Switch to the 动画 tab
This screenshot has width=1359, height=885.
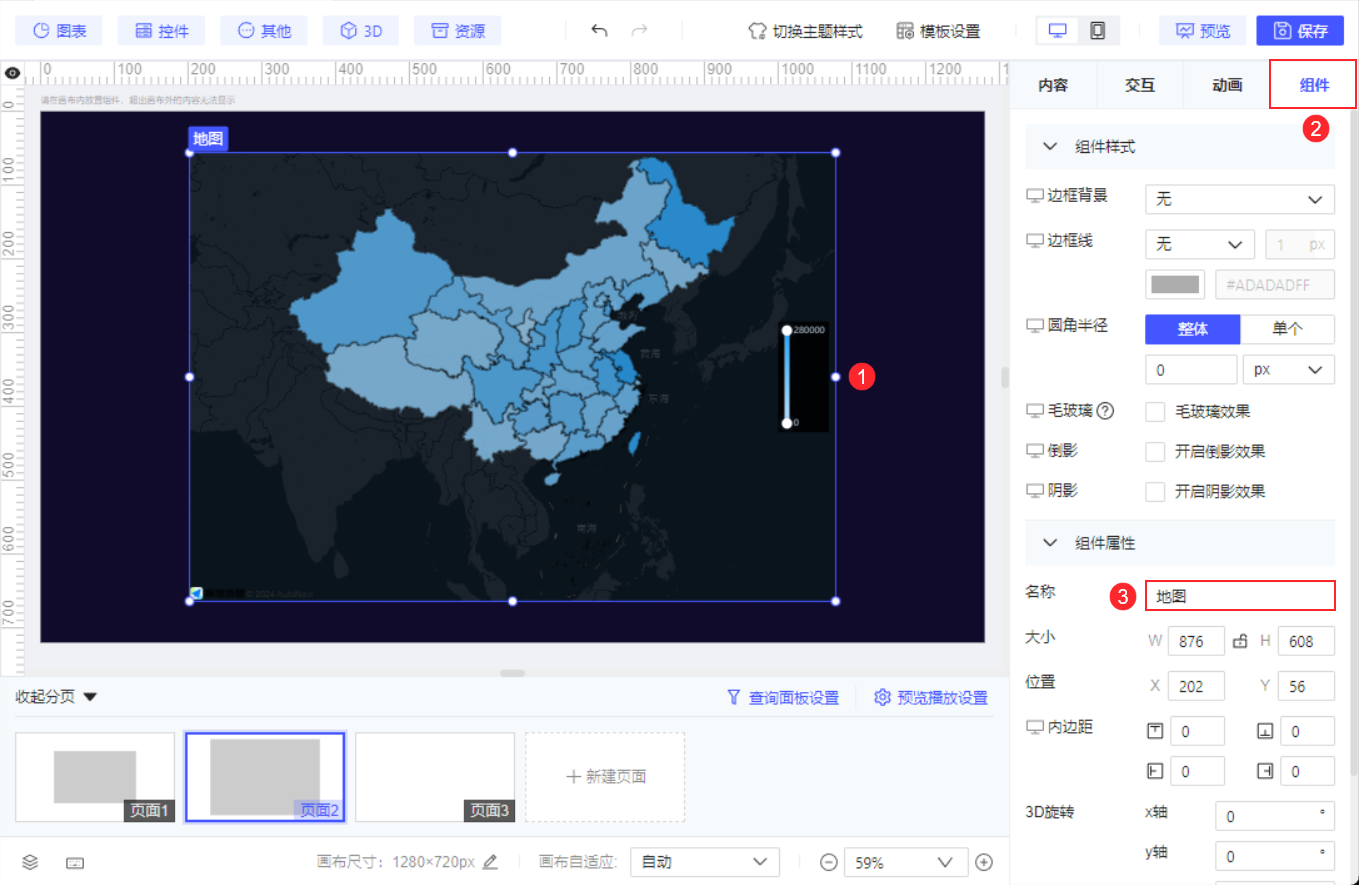click(1227, 85)
